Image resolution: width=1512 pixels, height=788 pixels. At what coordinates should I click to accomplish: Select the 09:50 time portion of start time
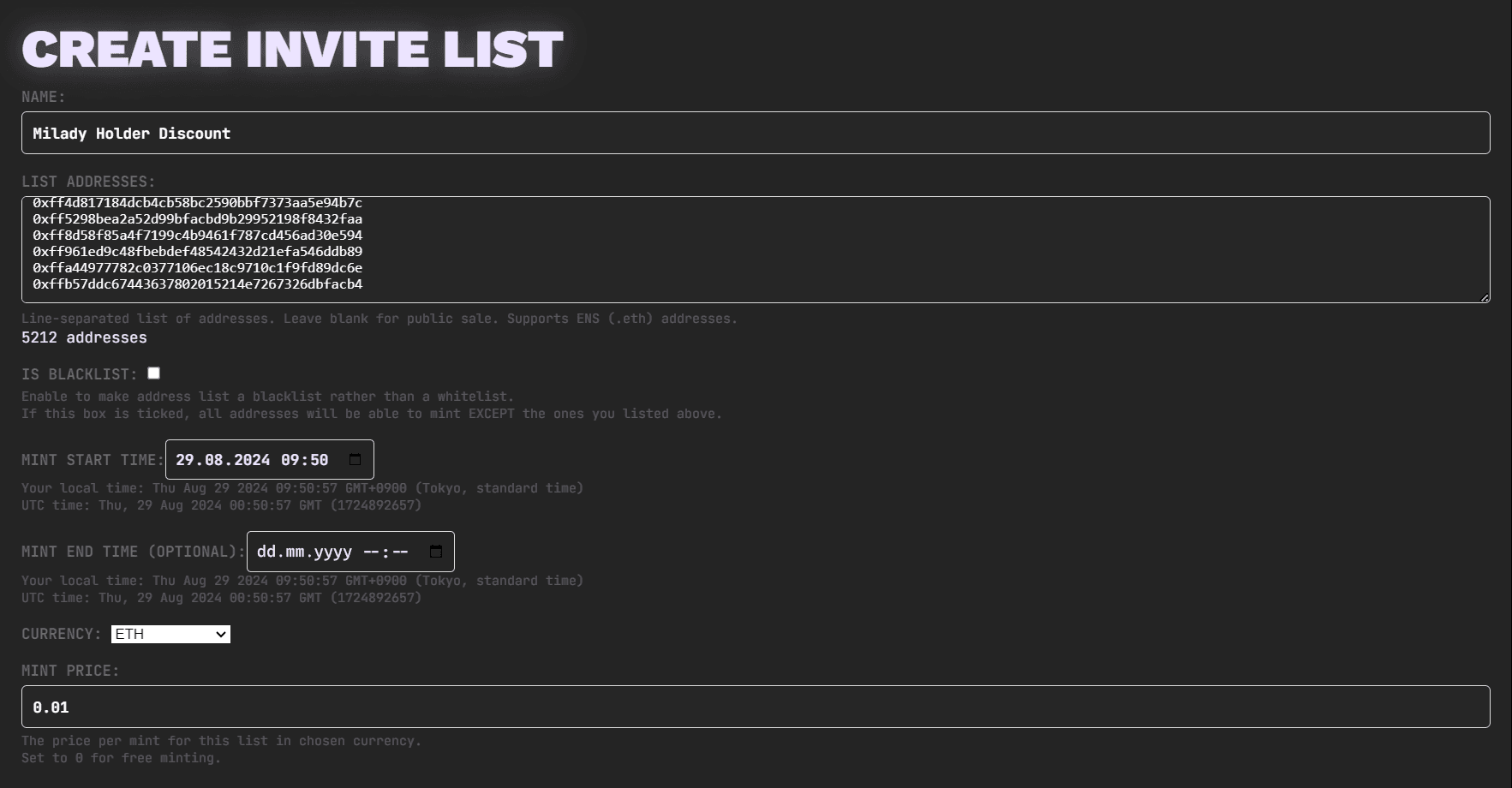(x=307, y=459)
